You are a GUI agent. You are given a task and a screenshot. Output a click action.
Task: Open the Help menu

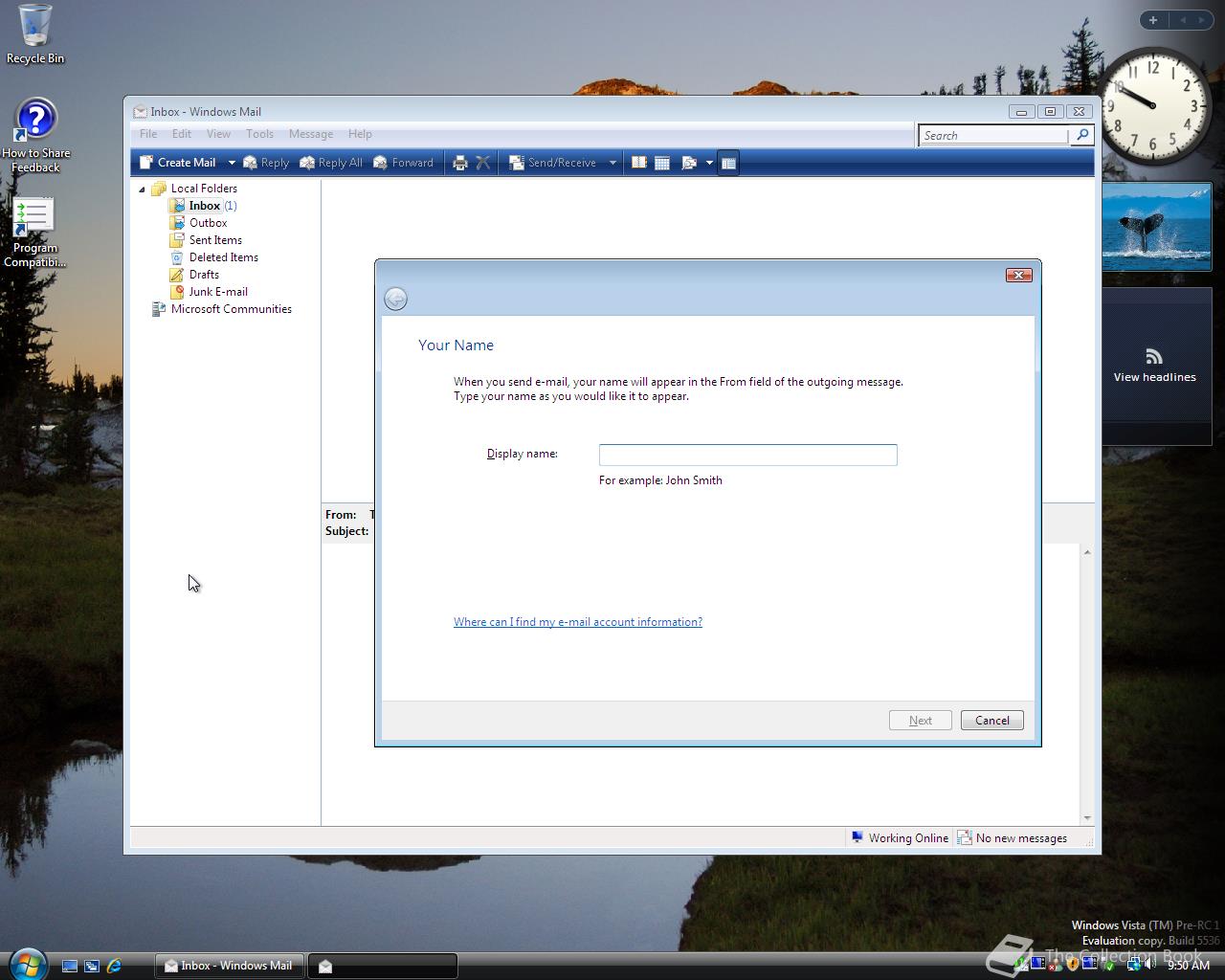(x=360, y=134)
